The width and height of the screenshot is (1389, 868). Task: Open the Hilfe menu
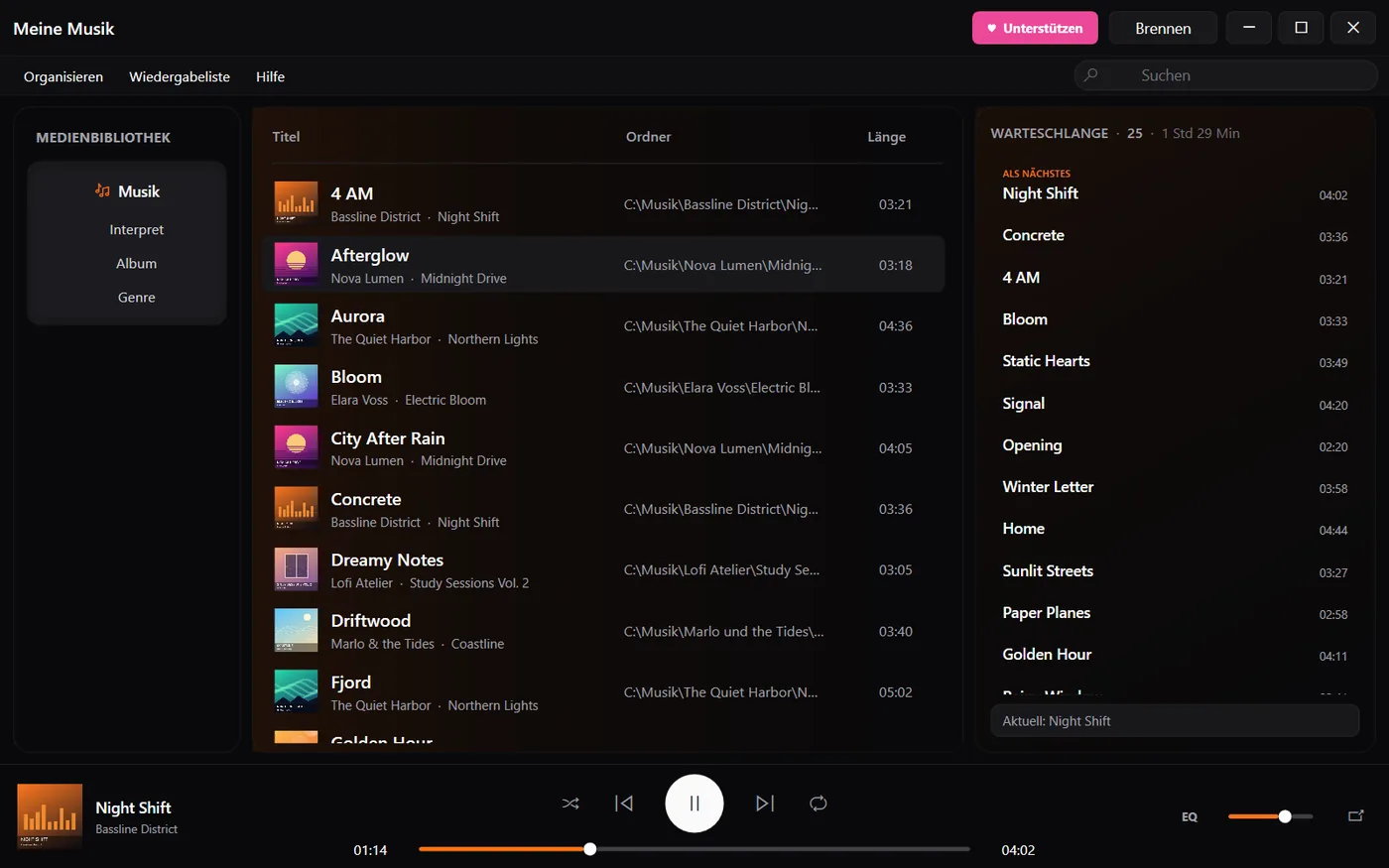[270, 76]
